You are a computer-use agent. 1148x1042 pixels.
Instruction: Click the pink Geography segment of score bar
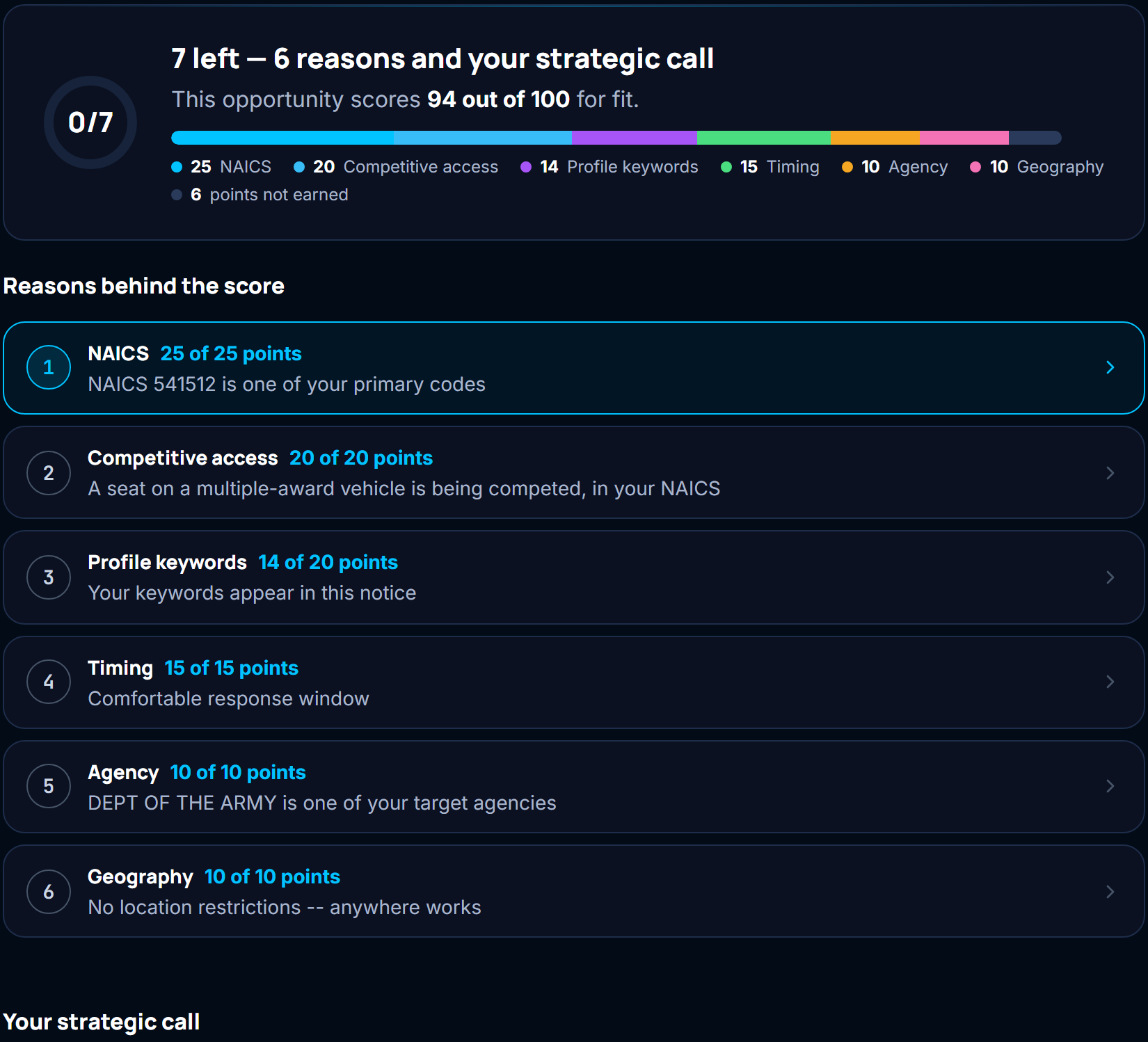[964, 138]
